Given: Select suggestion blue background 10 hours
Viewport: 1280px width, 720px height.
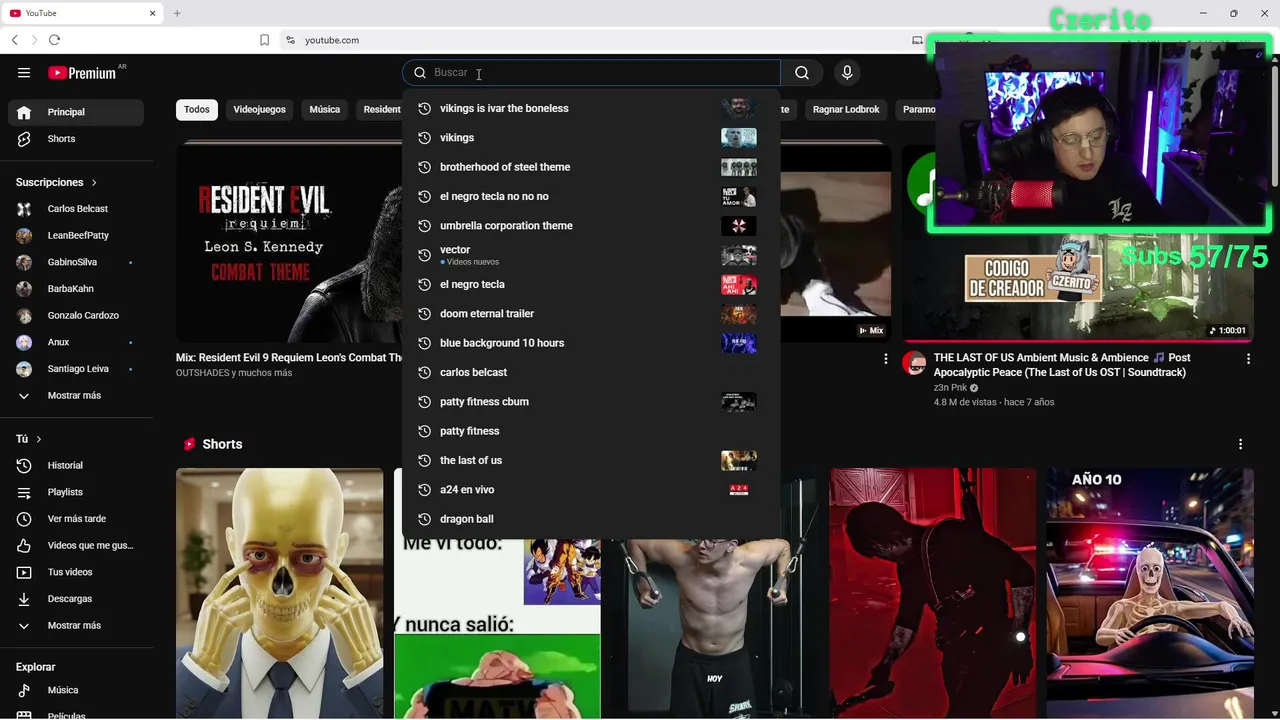Looking at the screenshot, I should tap(591, 343).
